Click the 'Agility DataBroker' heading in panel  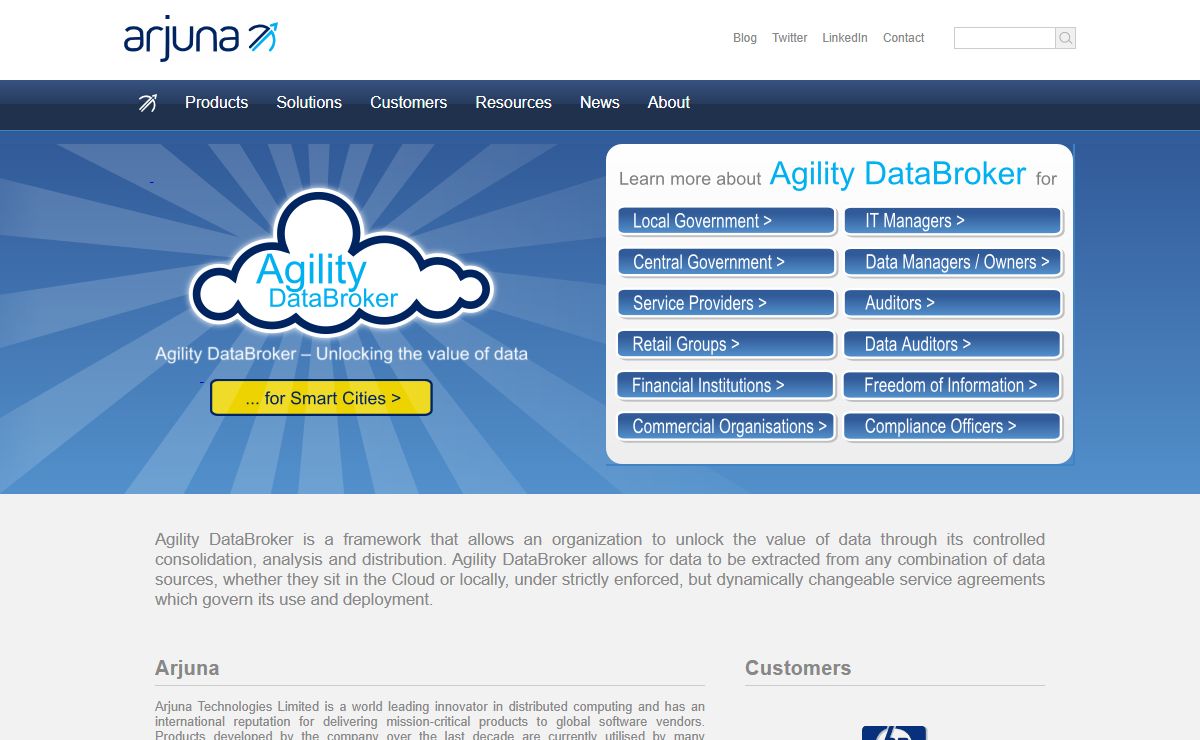point(898,174)
